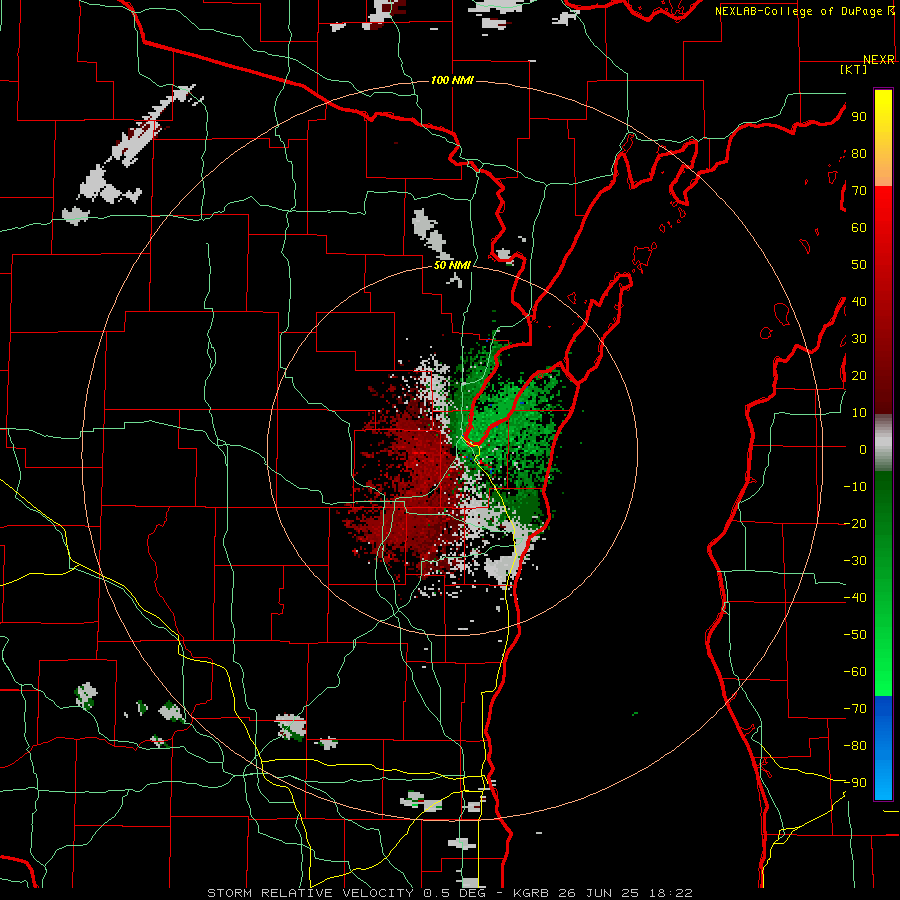The width and height of the screenshot is (900, 900).
Task: Click the "18:22" time in the caption
Action: 670,893
